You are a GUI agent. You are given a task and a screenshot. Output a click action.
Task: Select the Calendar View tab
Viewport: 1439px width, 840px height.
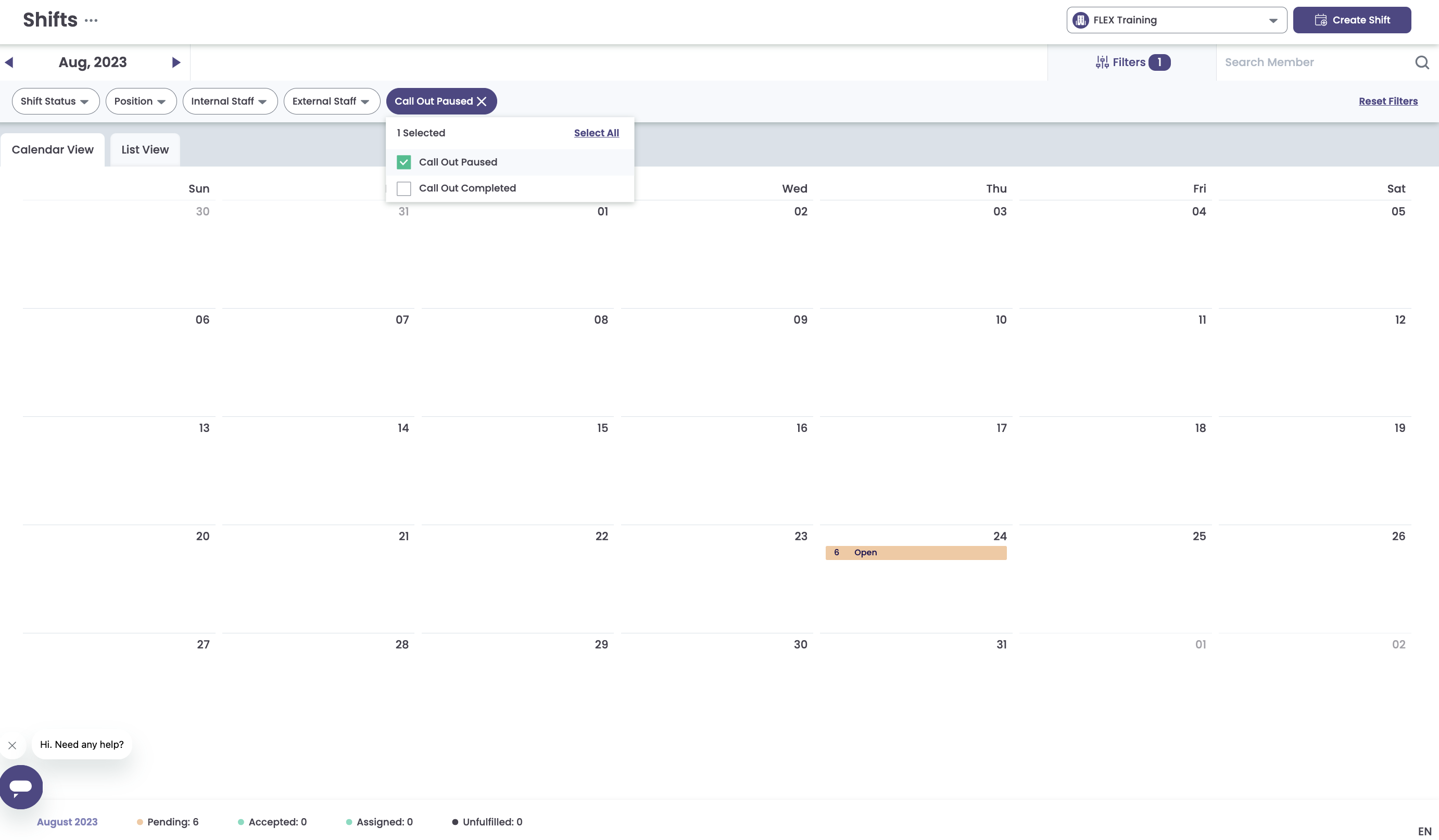click(x=53, y=149)
